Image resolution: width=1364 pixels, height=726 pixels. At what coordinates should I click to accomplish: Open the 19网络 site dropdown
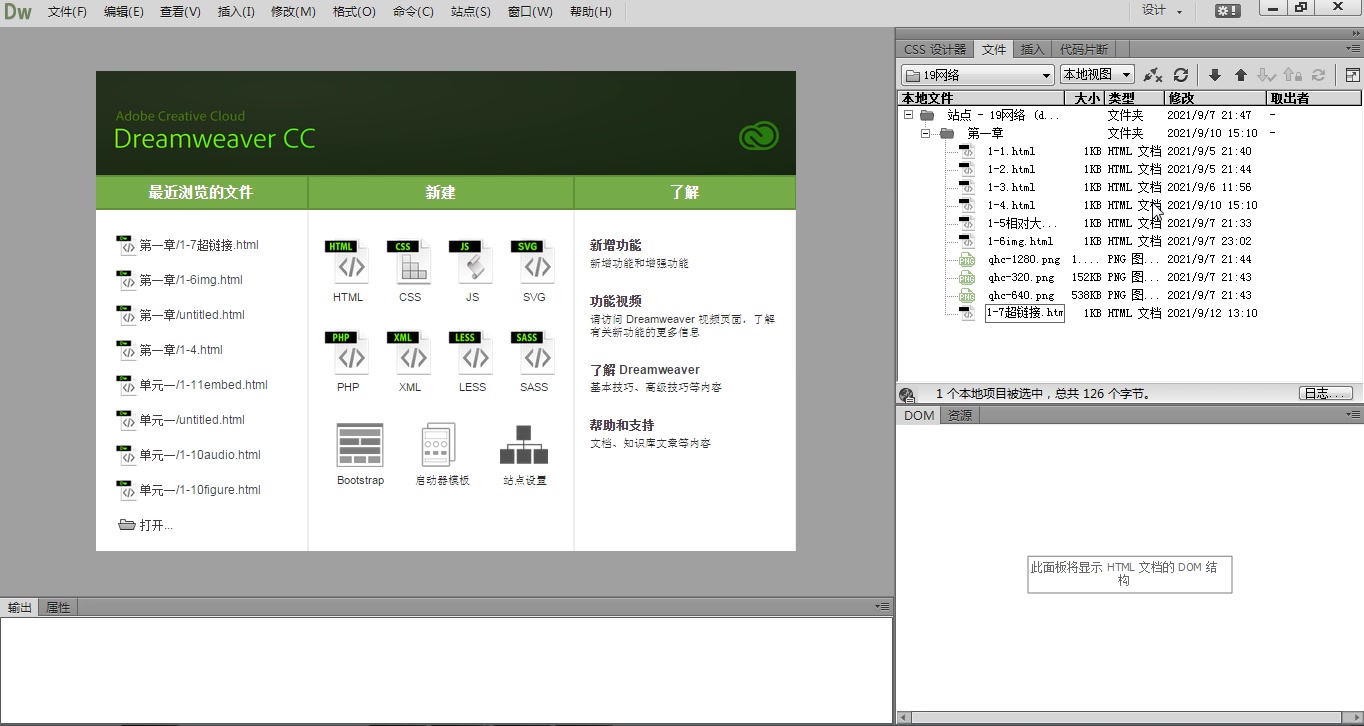pos(978,75)
